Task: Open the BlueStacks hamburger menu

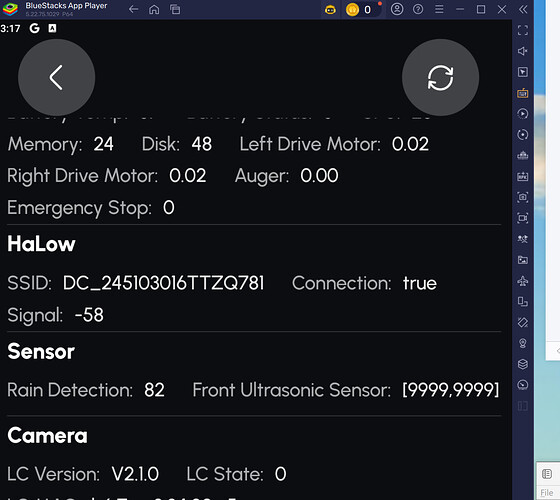Action: click(x=439, y=9)
